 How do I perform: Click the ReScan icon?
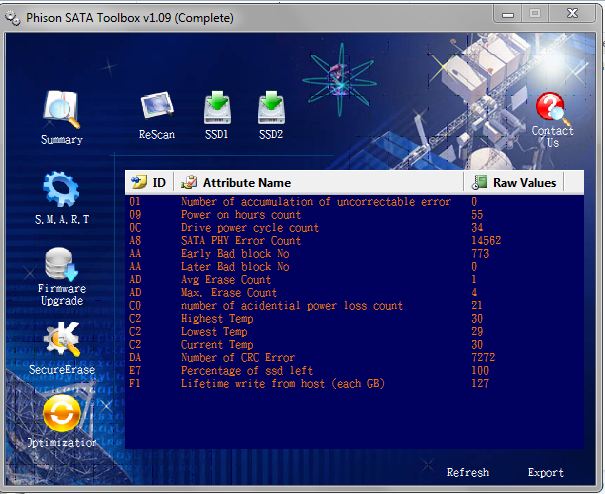[157, 105]
